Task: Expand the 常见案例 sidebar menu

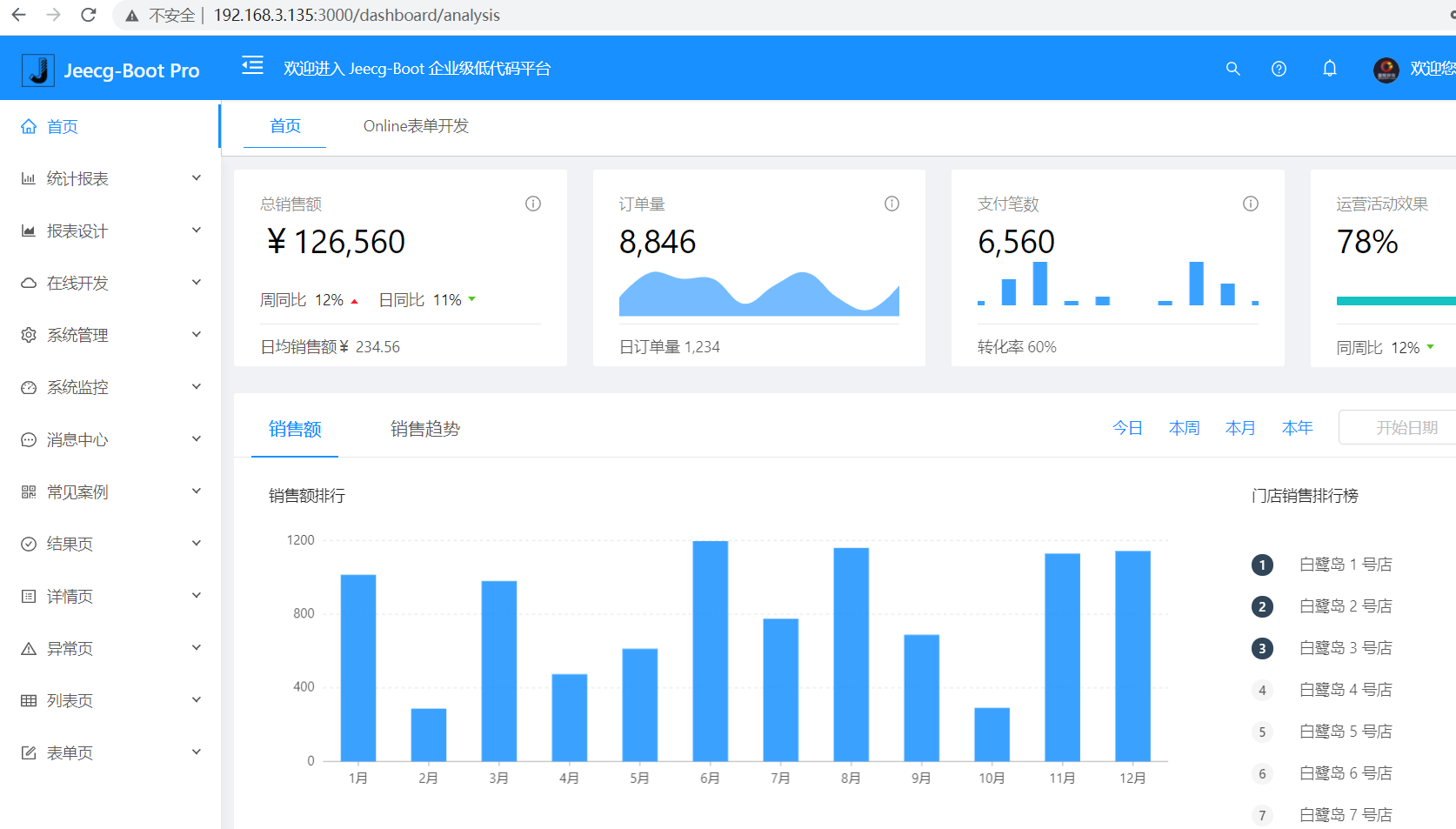Action: 110,491
